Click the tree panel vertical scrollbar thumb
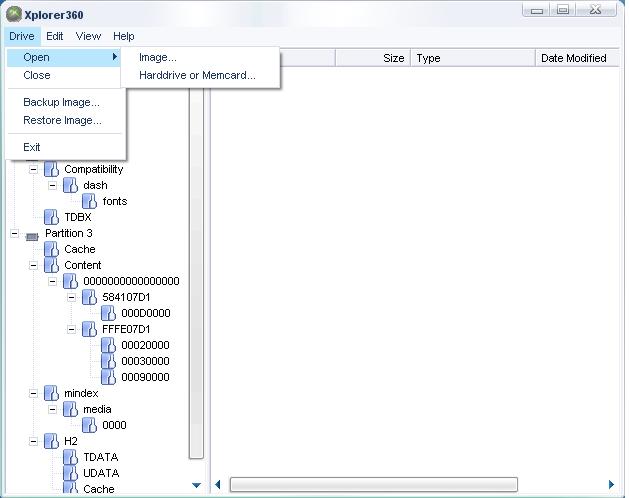 click(196, 274)
